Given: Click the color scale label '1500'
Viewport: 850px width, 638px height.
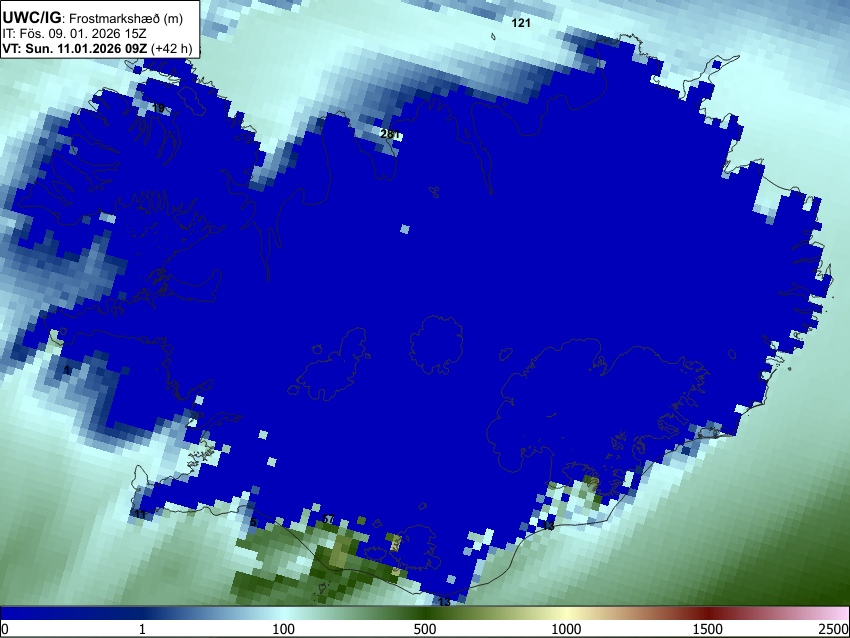Looking at the screenshot, I should (707, 629).
